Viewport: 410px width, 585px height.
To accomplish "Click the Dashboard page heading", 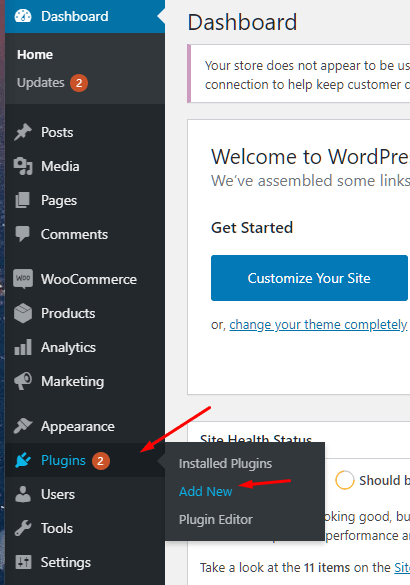I will click(242, 22).
